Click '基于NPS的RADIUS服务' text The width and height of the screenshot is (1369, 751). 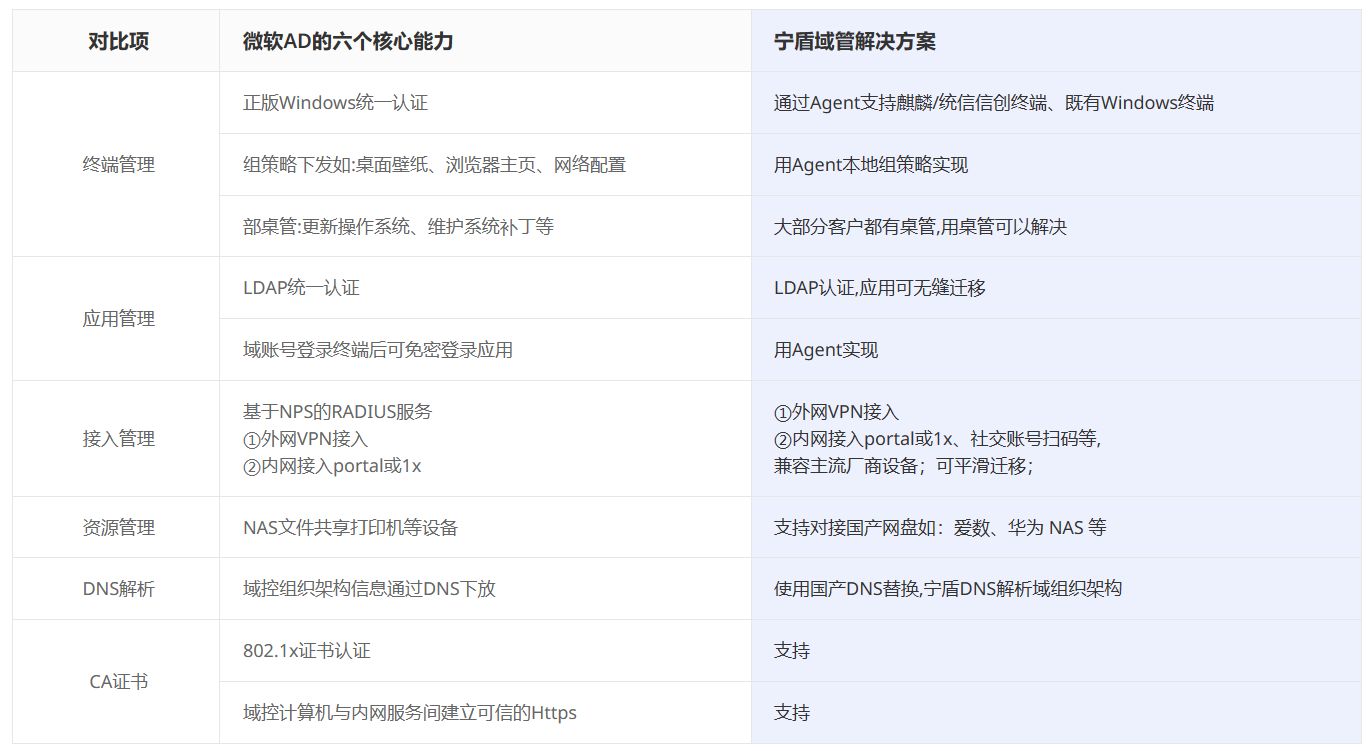(337, 412)
